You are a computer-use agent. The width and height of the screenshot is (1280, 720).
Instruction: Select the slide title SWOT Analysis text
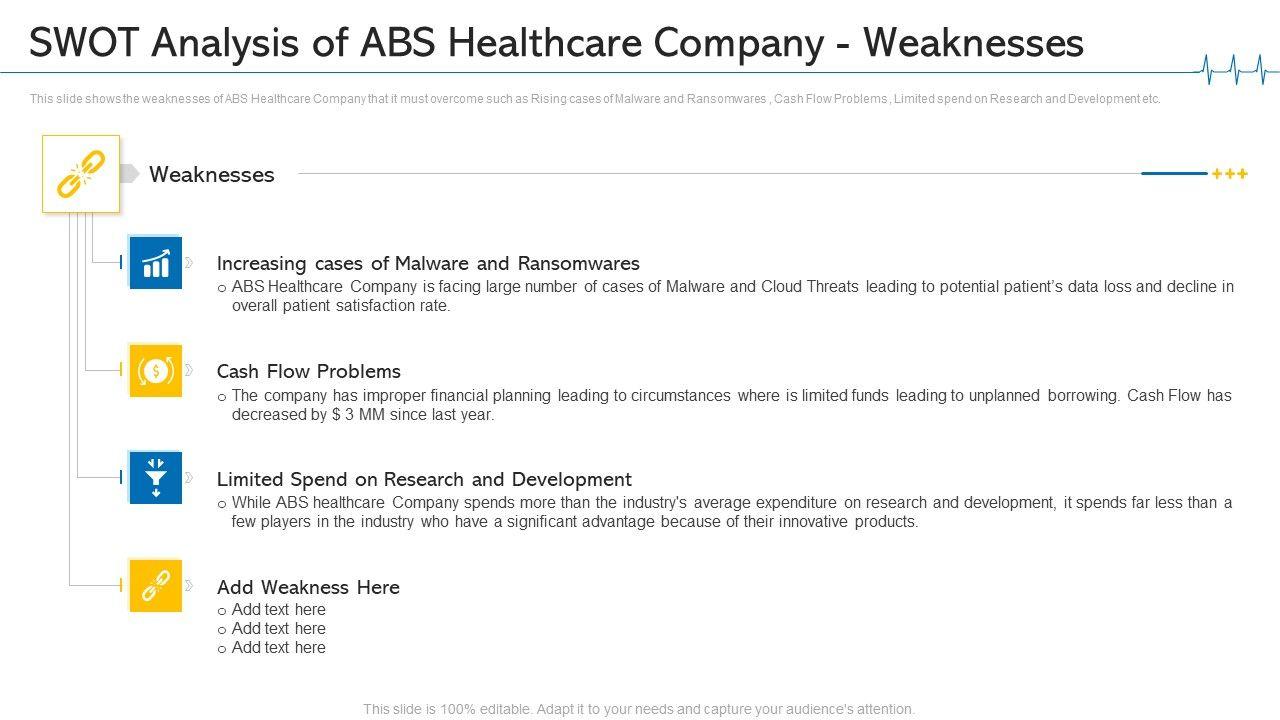(556, 43)
